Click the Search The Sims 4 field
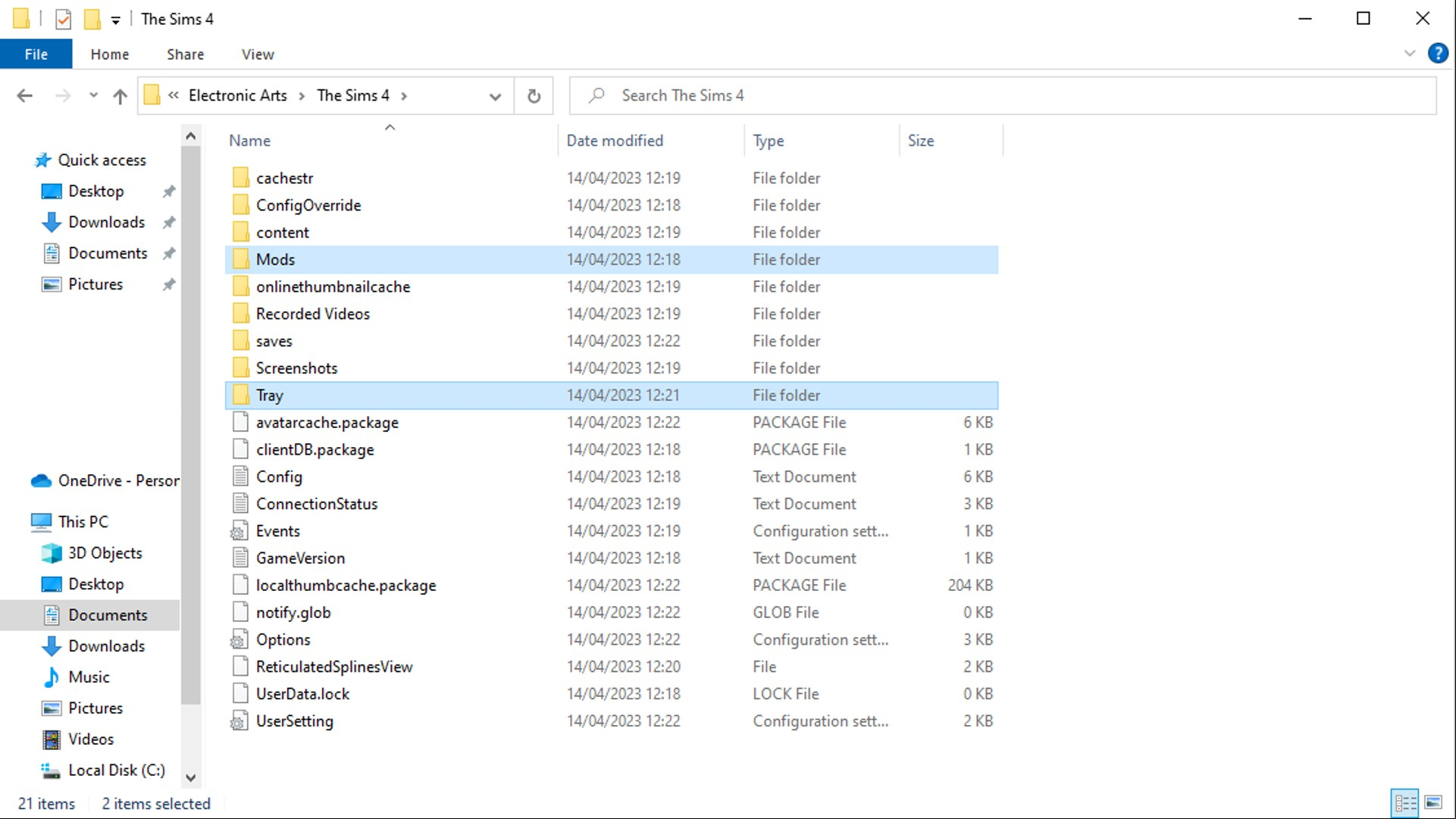 click(x=1003, y=95)
